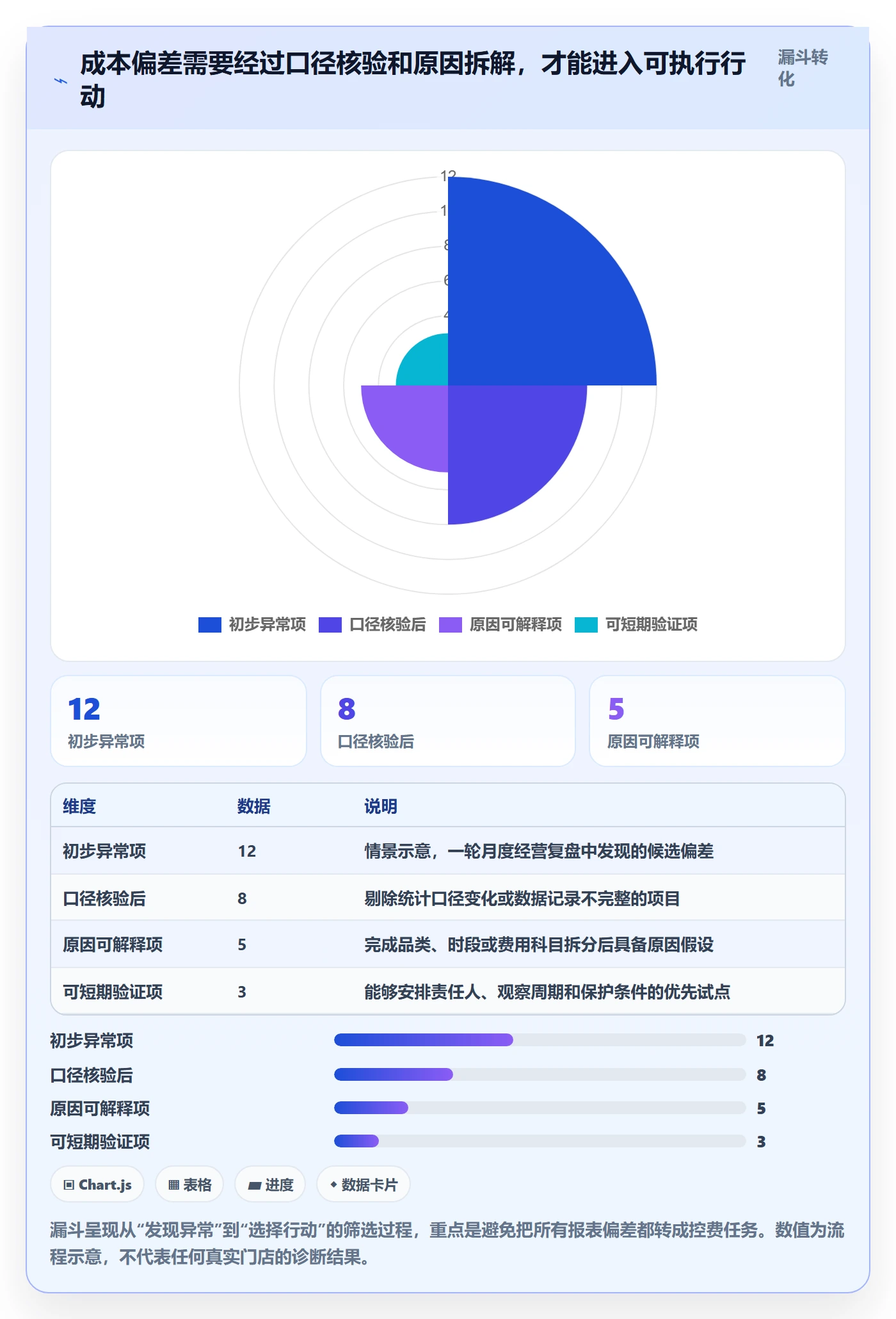Select the 初步异常项 table row cell
This screenshot has width=896, height=1319.
[104, 851]
